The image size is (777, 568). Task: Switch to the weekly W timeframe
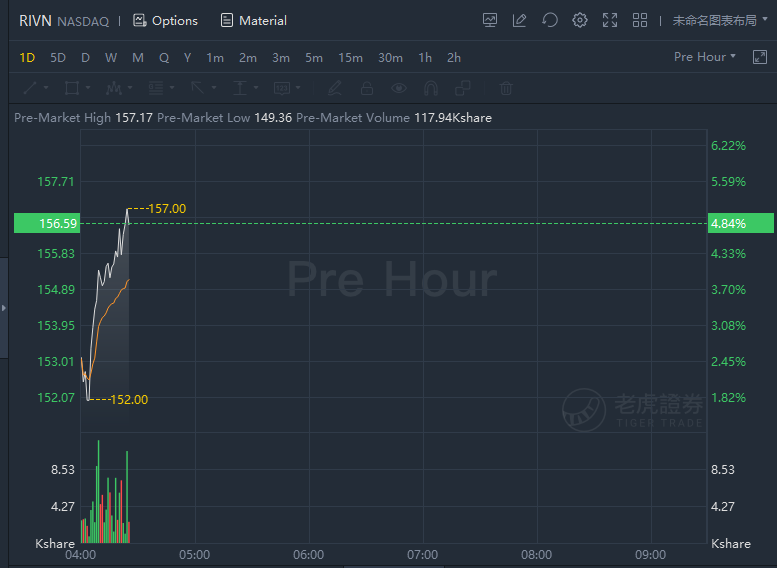tap(111, 58)
